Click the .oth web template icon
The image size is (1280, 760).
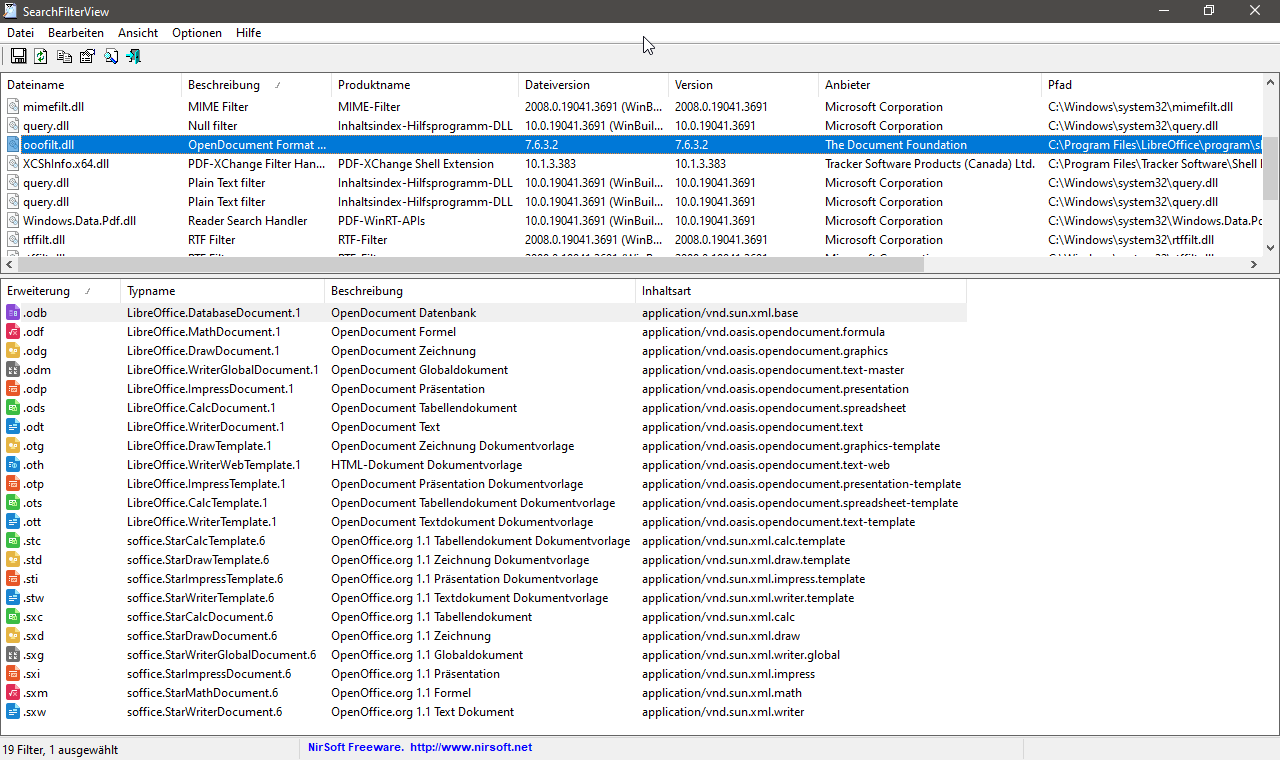(x=13, y=465)
